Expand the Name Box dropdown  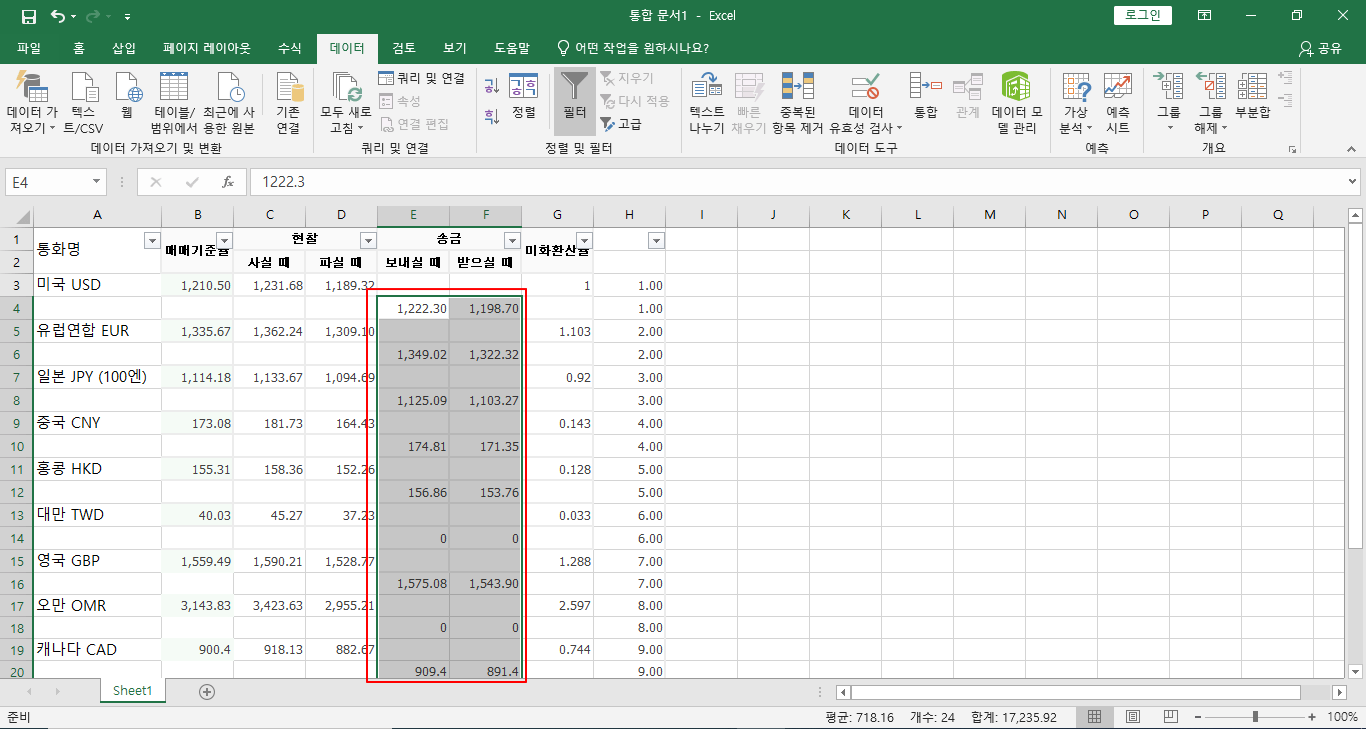point(97,182)
